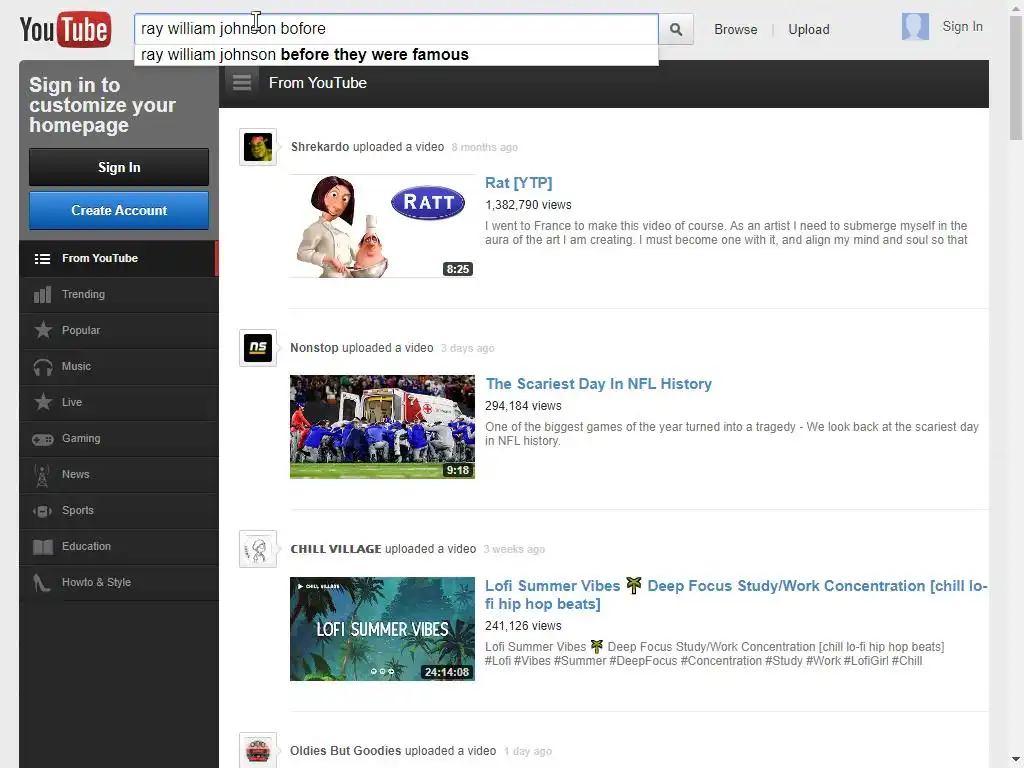1024x768 pixels.
Task: Click the From YouTube list icon in sidebar
Action: pyautogui.click(x=42, y=259)
